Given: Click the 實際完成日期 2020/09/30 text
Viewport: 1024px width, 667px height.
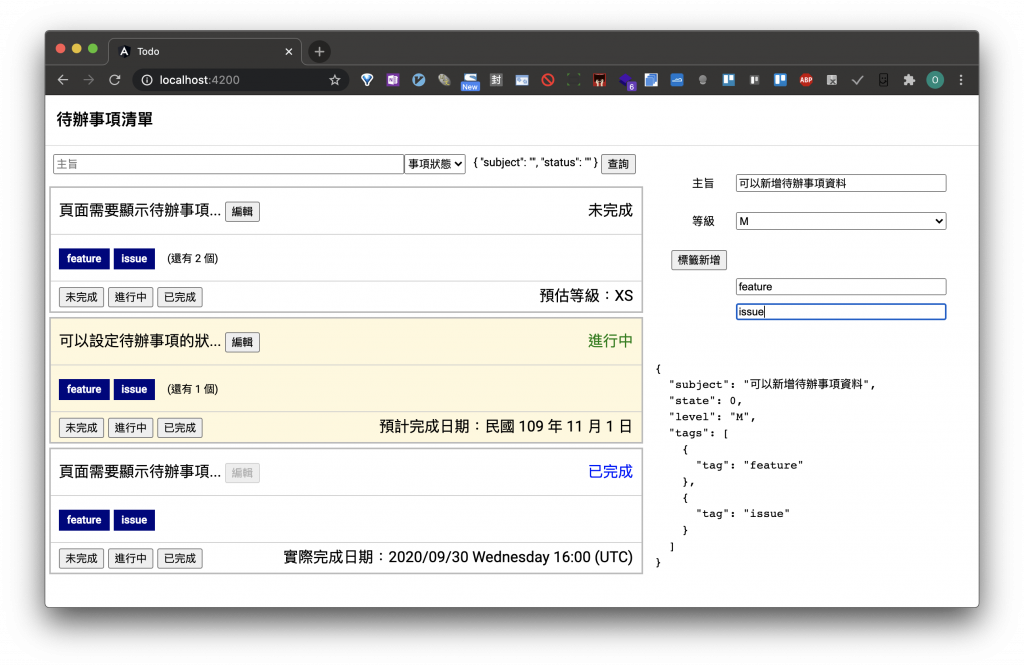Looking at the screenshot, I should (x=458, y=557).
